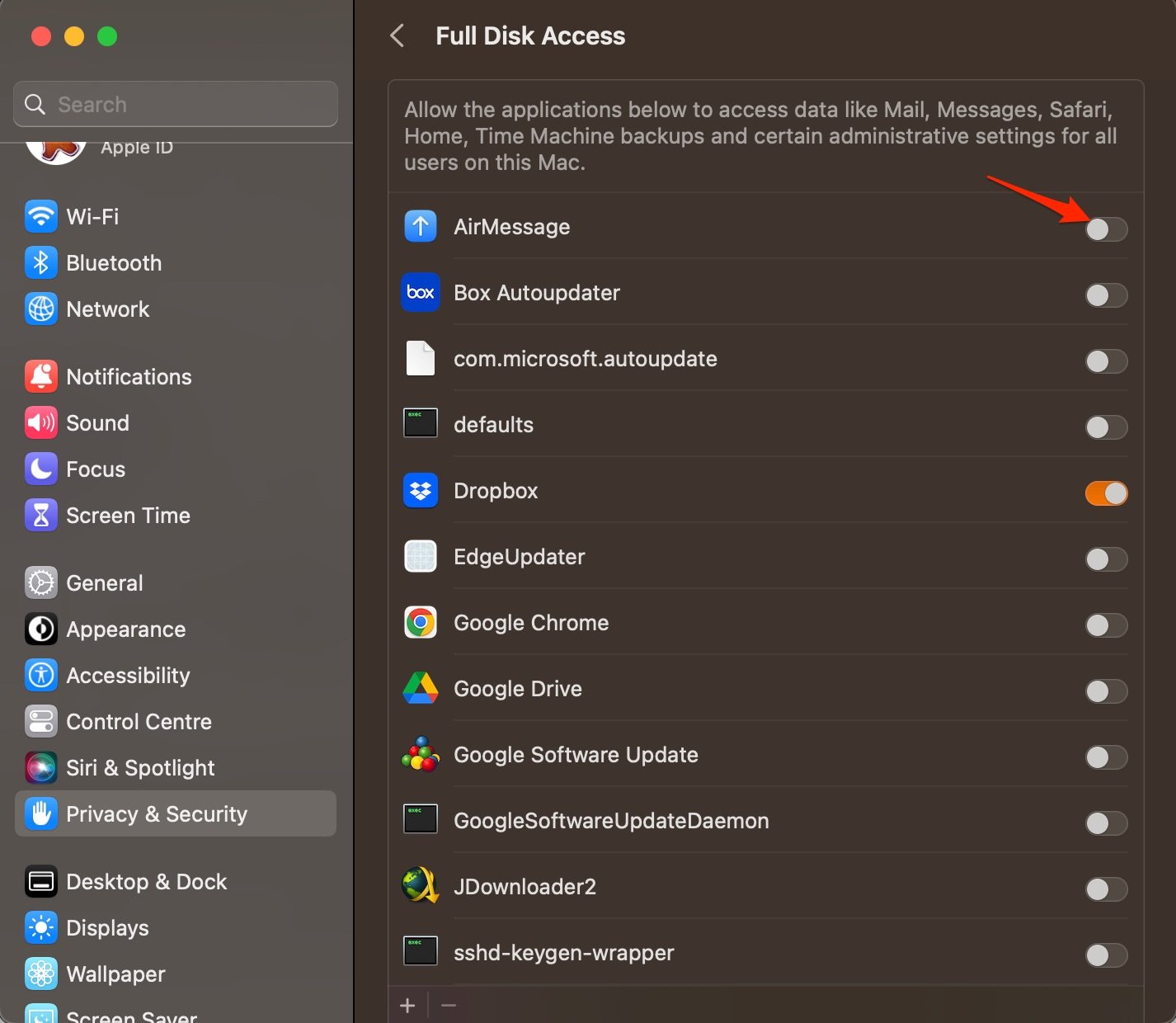Click the Appearance icon

[x=41, y=629]
